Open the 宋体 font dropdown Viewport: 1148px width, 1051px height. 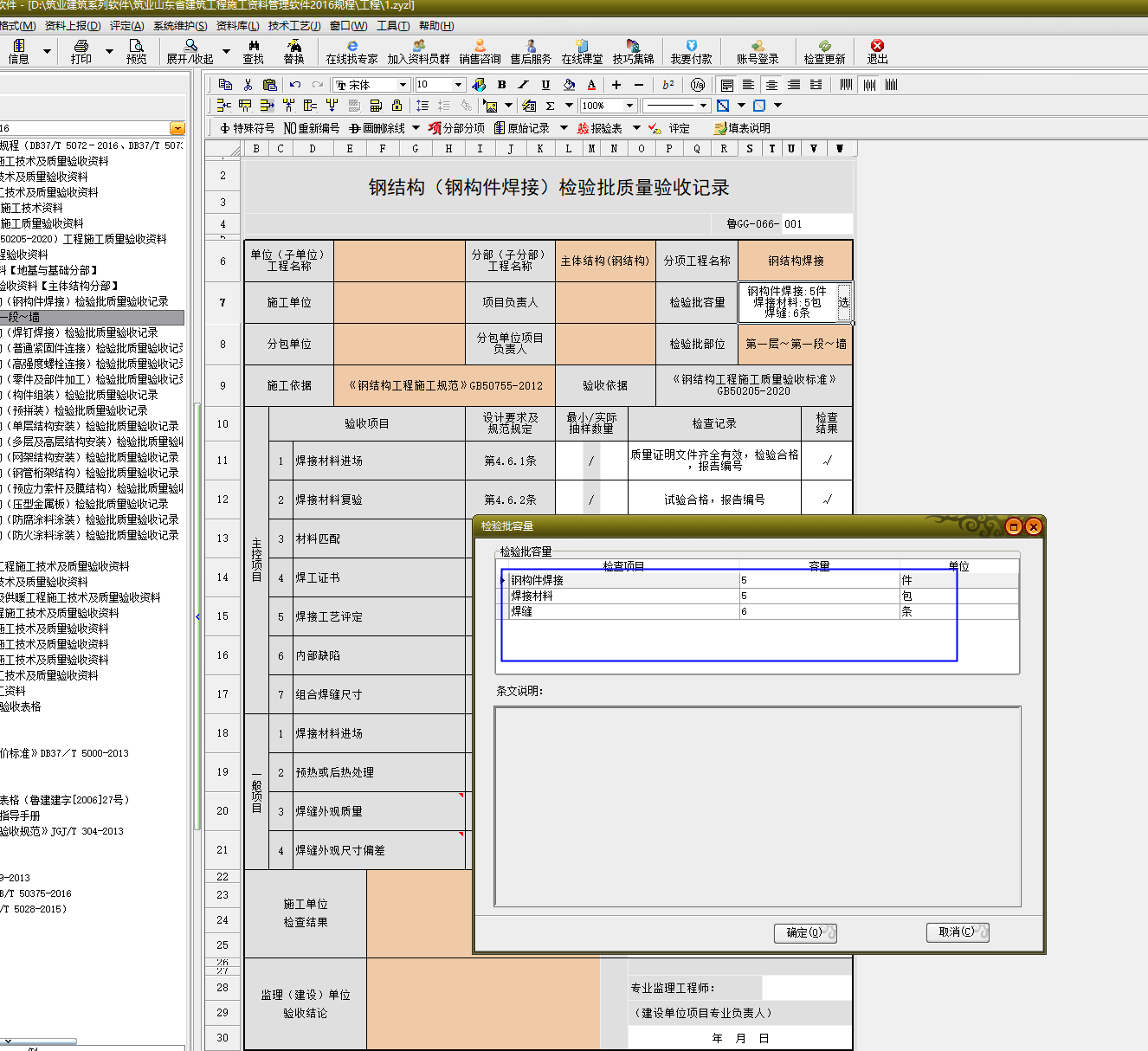pyautogui.click(x=403, y=85)
